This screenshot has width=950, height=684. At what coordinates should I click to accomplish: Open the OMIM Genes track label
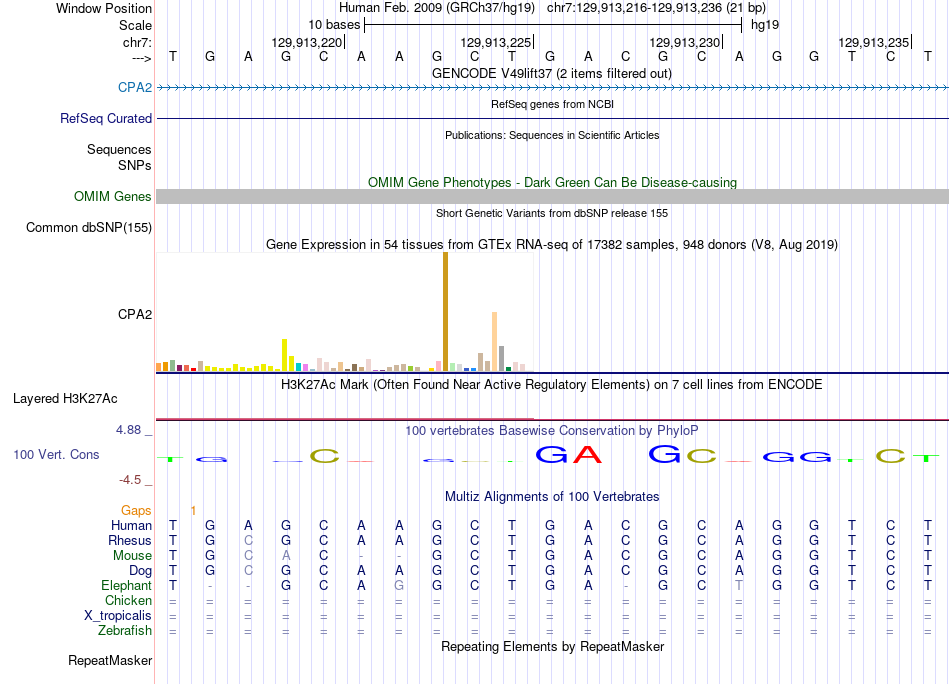pyautogui.click(x=113, y=196)
